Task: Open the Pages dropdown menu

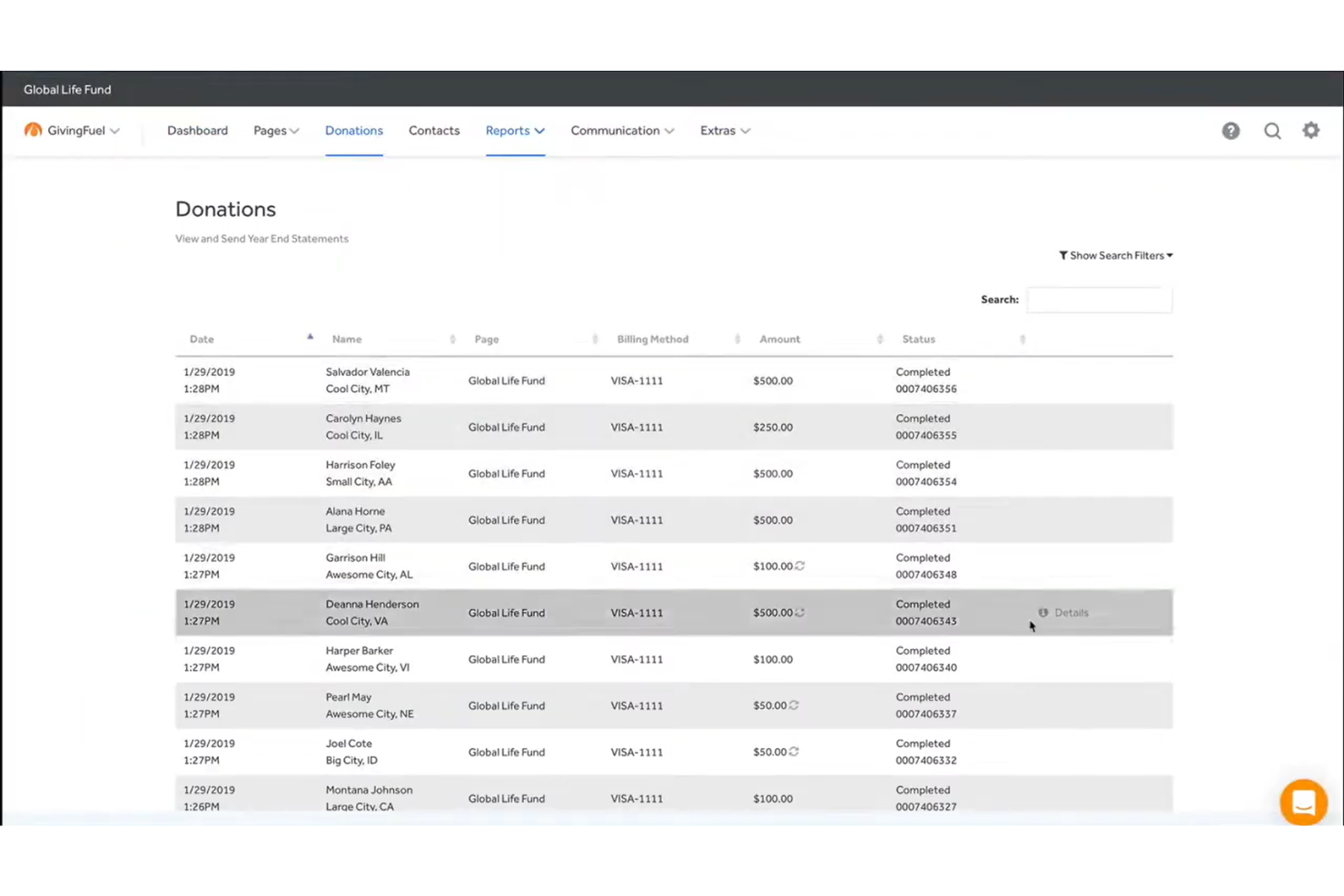Action: [276, 131]
